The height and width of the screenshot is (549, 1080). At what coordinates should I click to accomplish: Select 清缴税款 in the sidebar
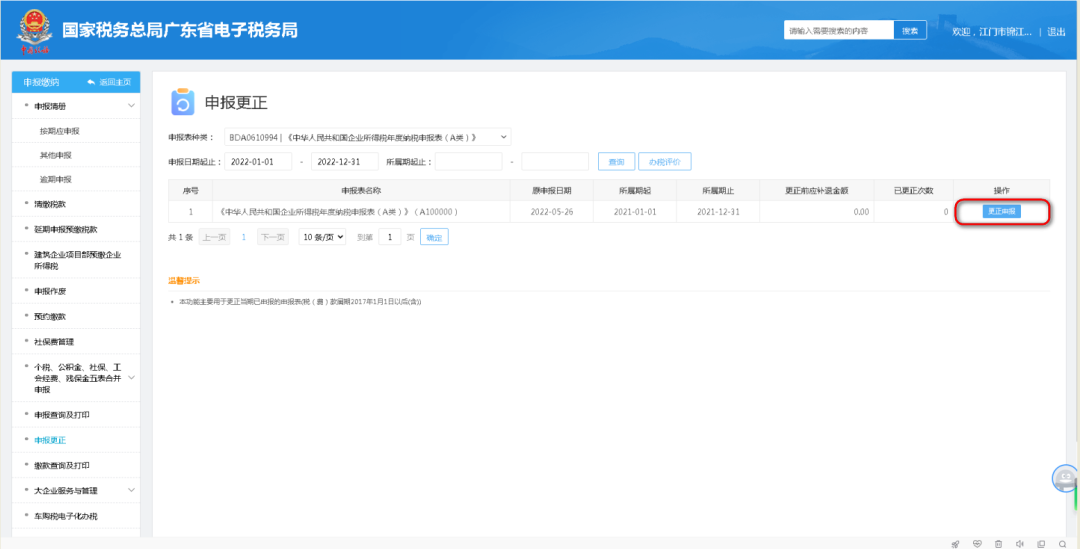[x=50, y=204]
